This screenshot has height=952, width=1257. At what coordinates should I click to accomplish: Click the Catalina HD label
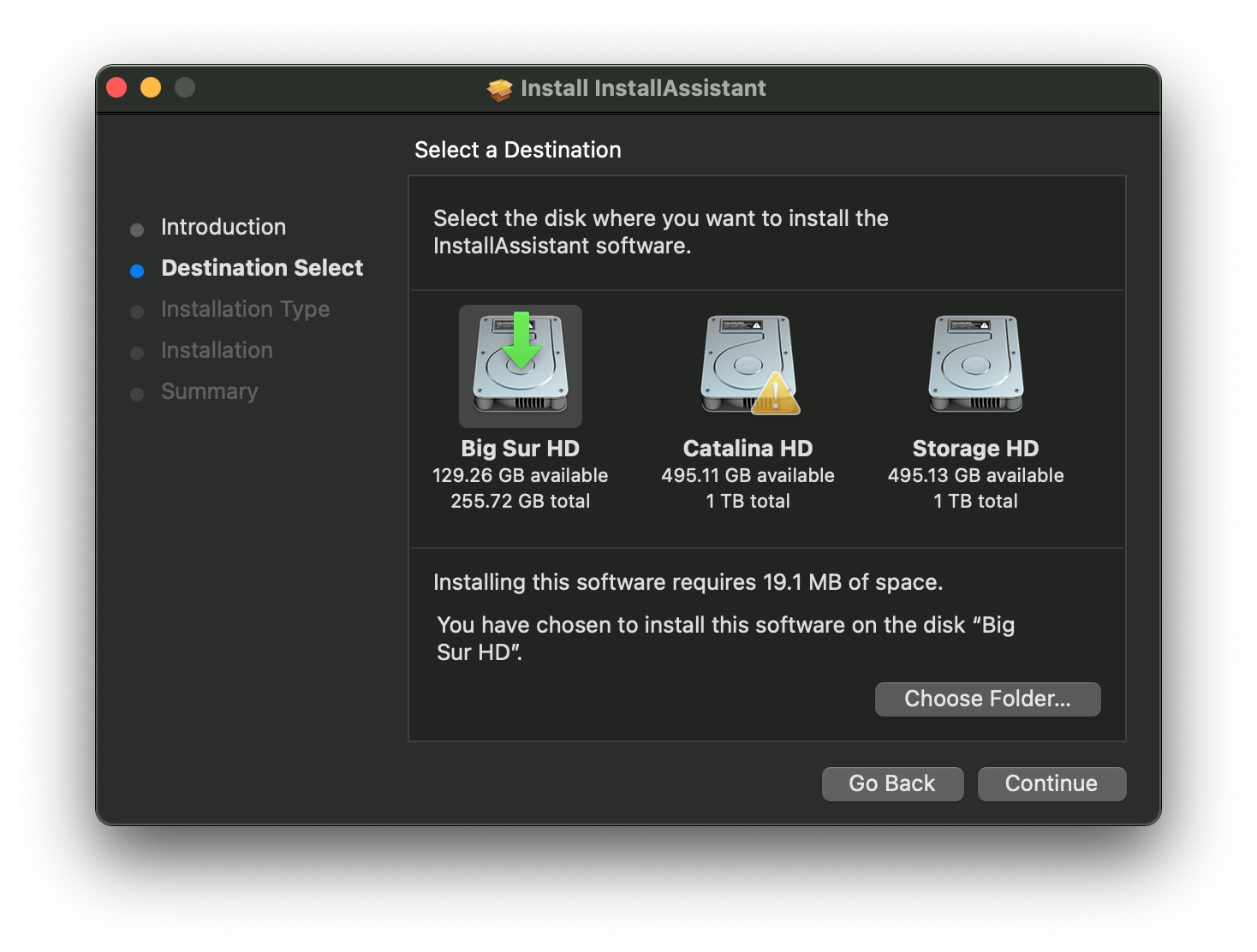tap(748, 449)
